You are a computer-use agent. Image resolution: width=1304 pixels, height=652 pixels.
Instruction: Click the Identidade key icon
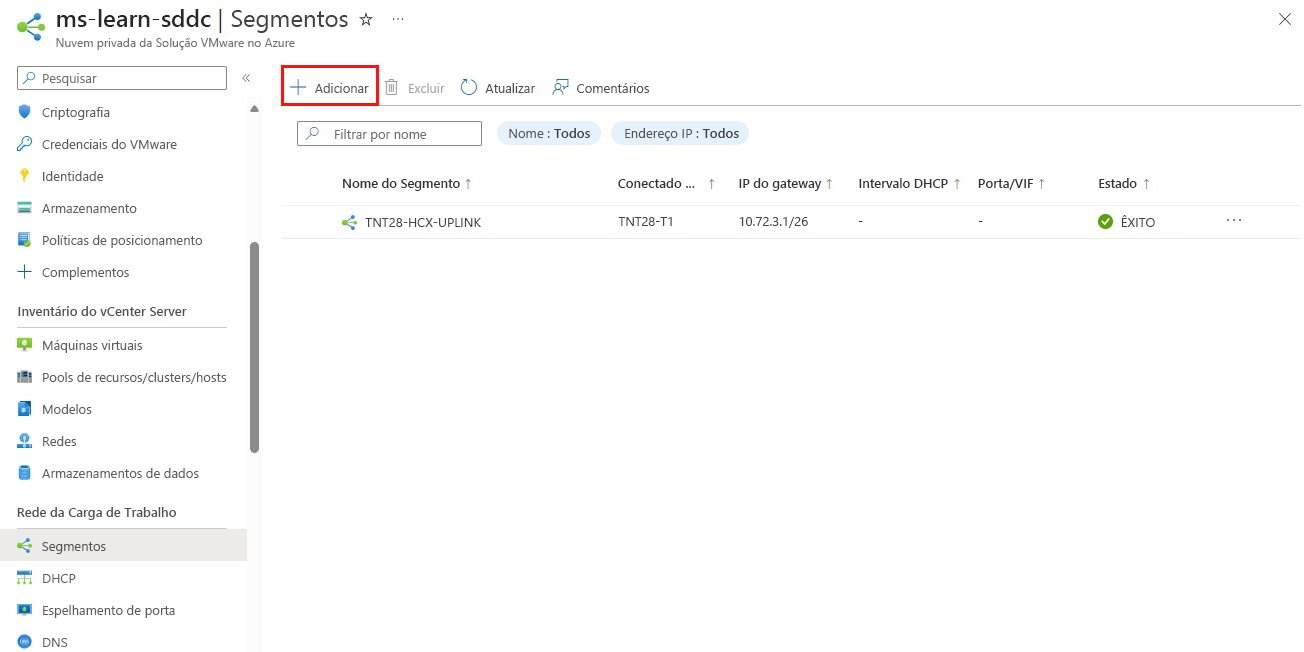pos(22,176)
